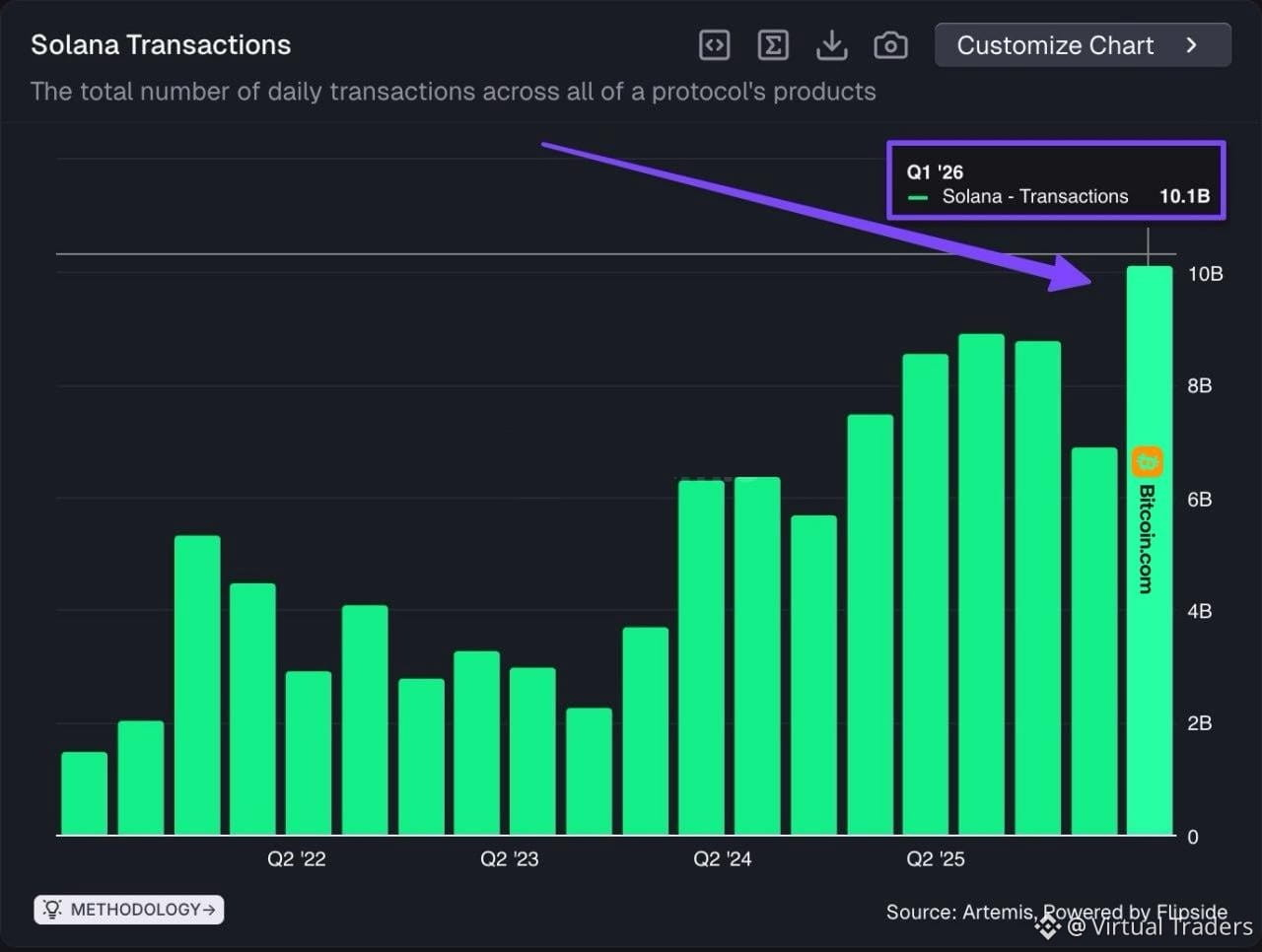Click the "2B" y-axis label

point(1200,723)
